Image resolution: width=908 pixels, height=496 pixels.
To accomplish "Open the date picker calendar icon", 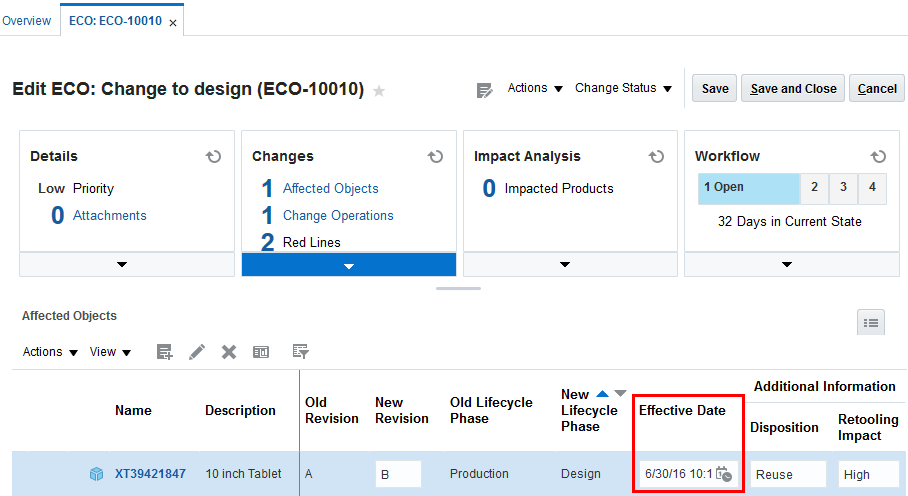I will coord(724,474).
